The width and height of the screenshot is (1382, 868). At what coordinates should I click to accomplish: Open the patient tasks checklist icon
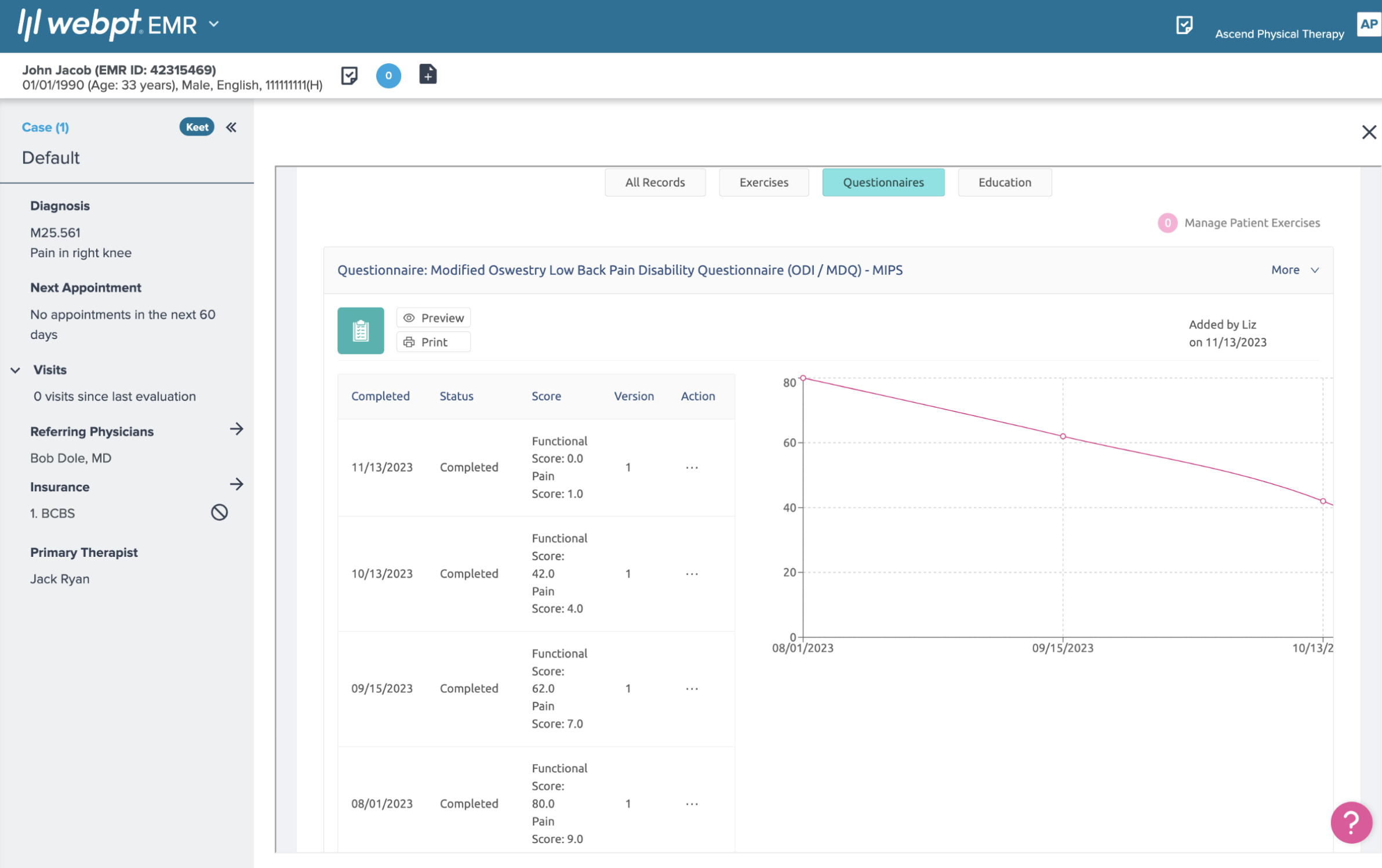coord(351,75)
